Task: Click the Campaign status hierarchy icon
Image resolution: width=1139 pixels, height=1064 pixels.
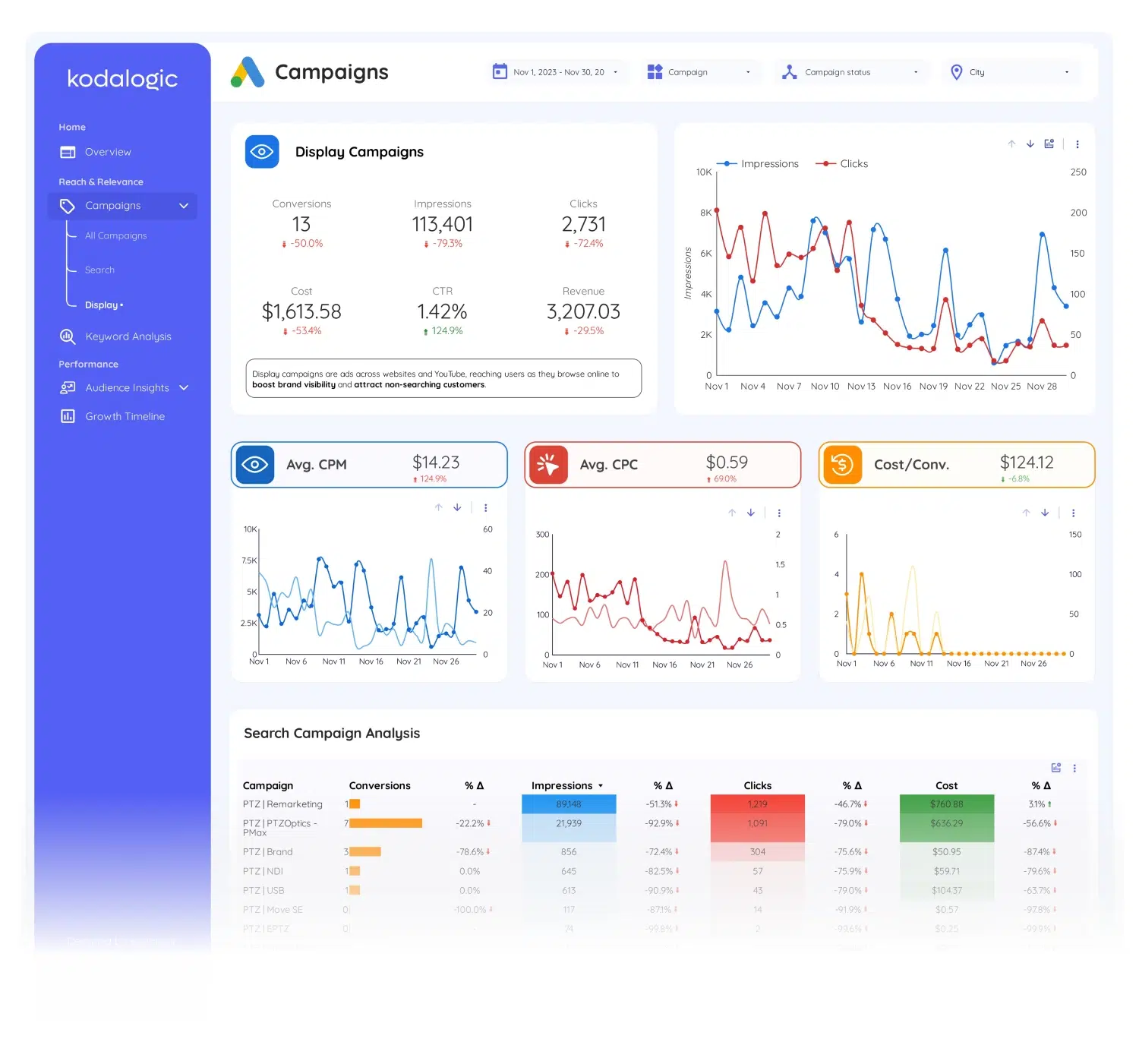Action: tap(790, 71)
